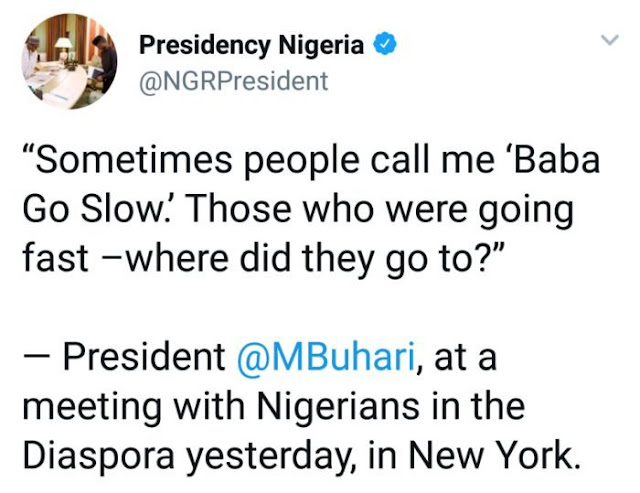Click the word 'meeting' in the attribution
Image resolution: width=640 pixels, height=493 pixels.
click(81, 406)
